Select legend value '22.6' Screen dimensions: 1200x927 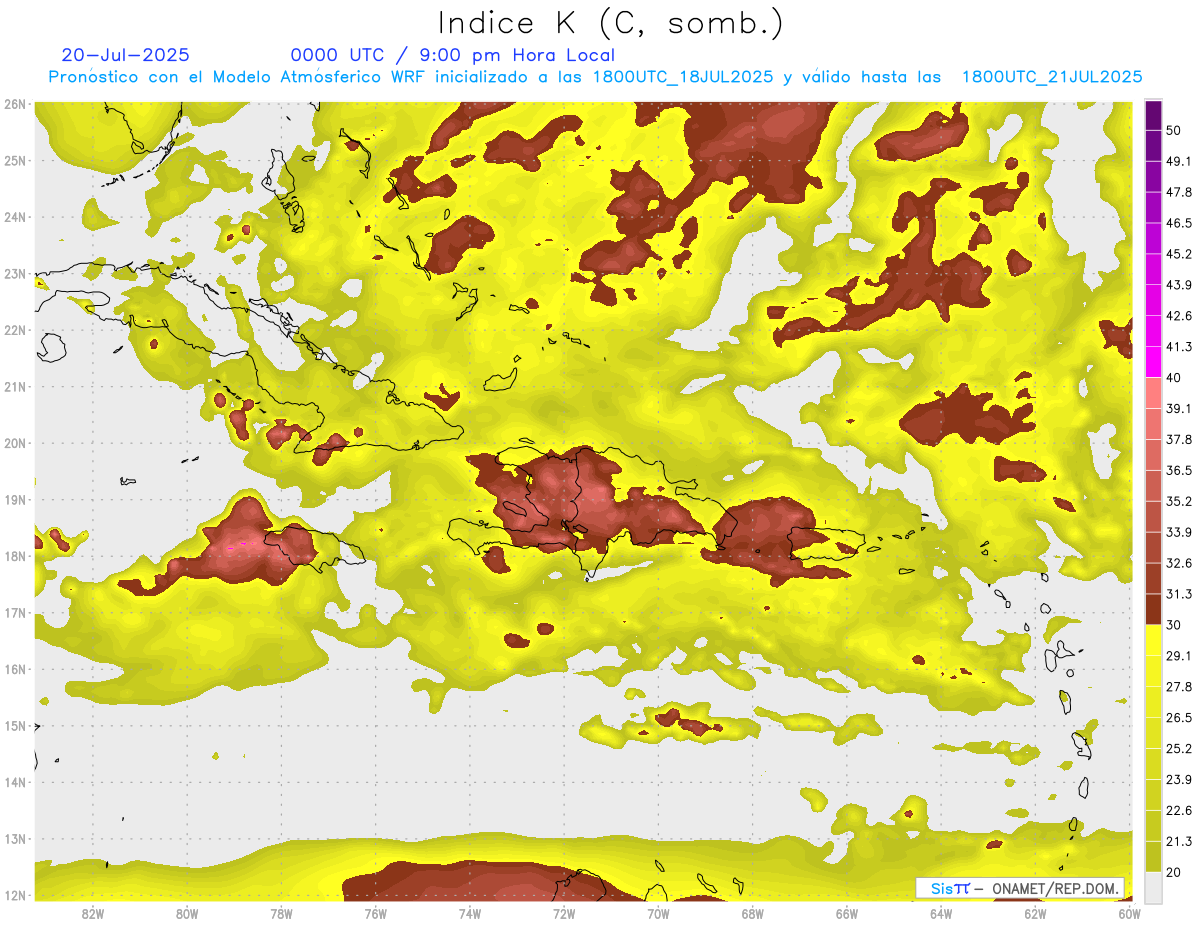tap(1179, 810)
